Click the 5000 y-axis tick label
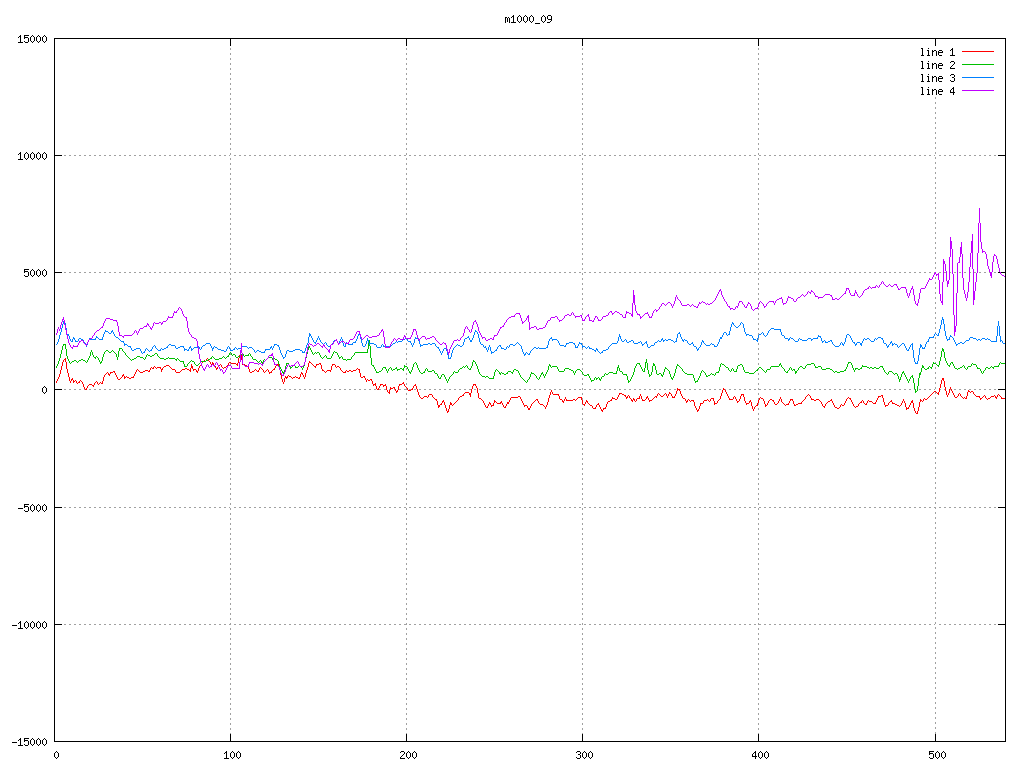Image resolution: width=1024 pixels, height=768 pixels. [35, 273]
